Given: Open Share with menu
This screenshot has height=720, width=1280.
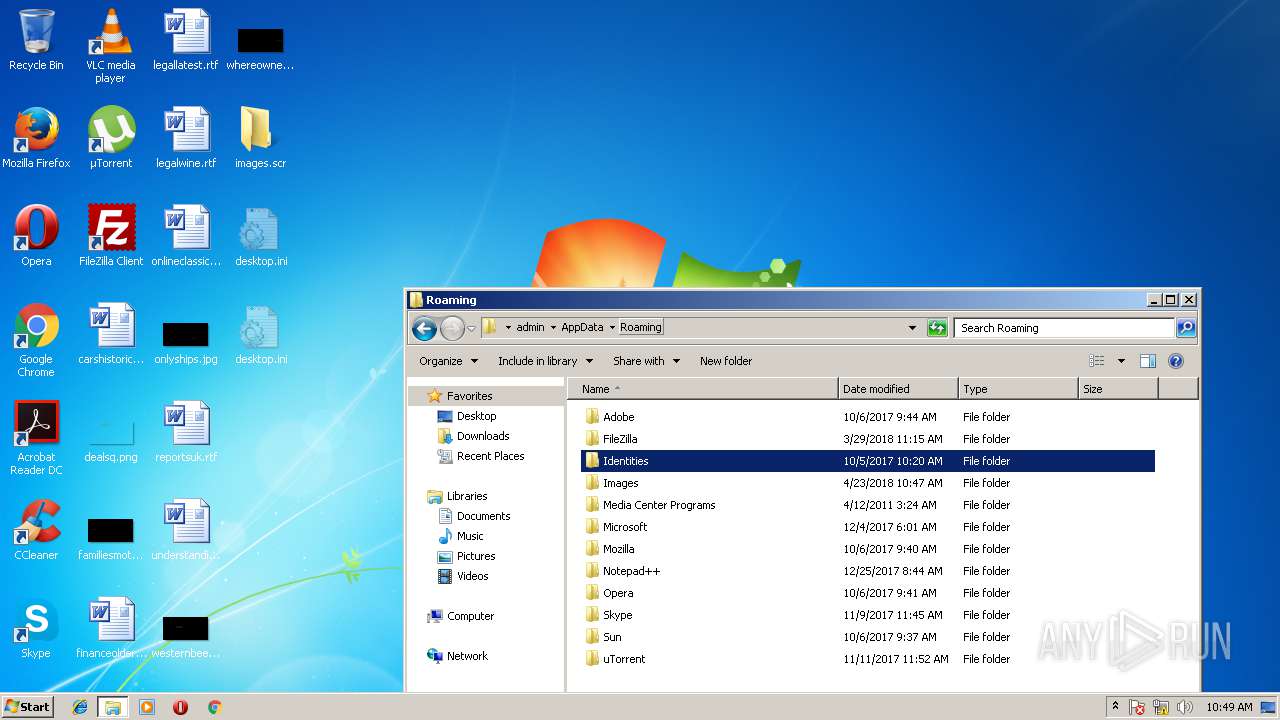Looking at the screenshot, I should point(646,361).
